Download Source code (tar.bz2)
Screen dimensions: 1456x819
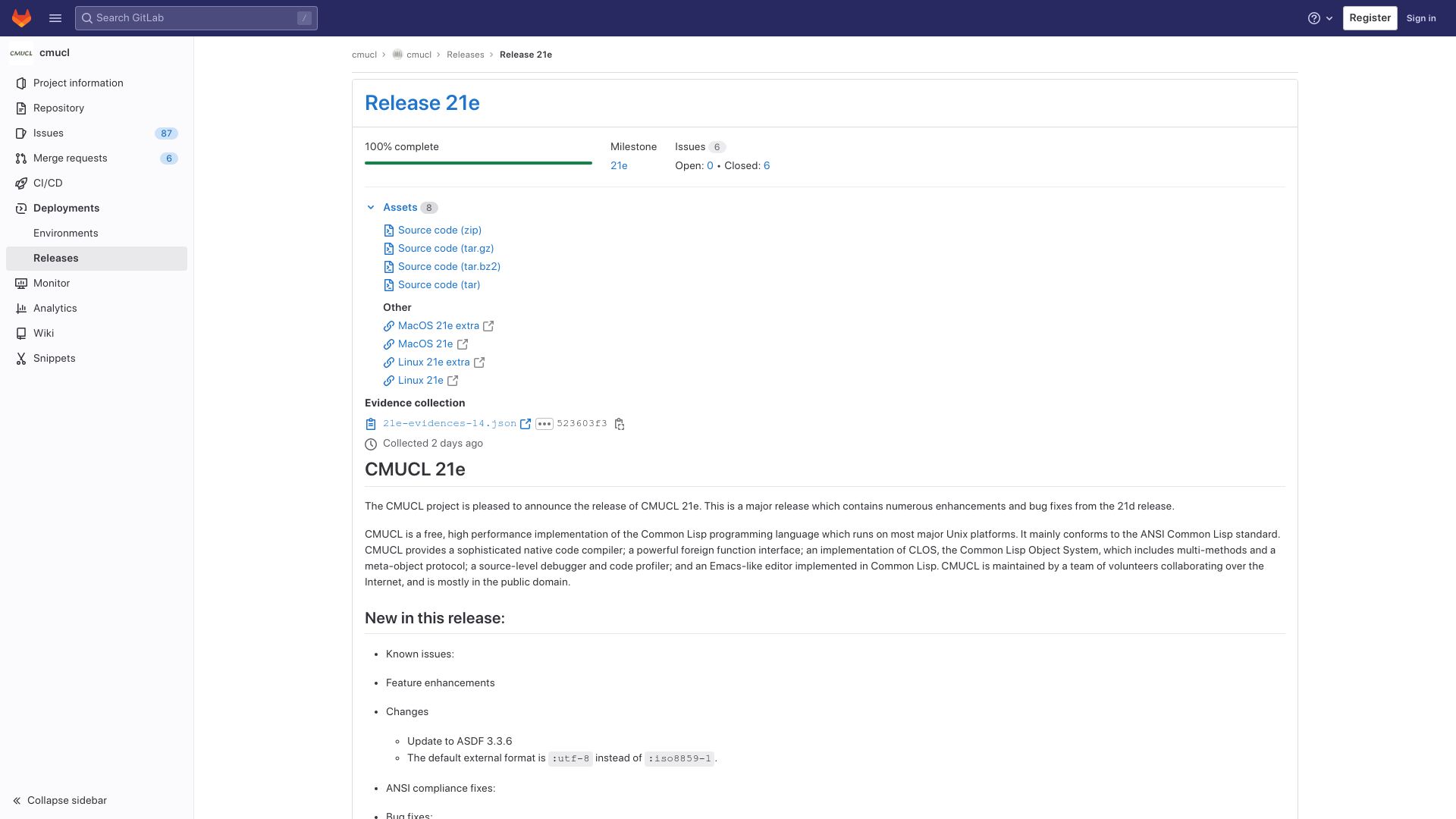coord(449,267)
